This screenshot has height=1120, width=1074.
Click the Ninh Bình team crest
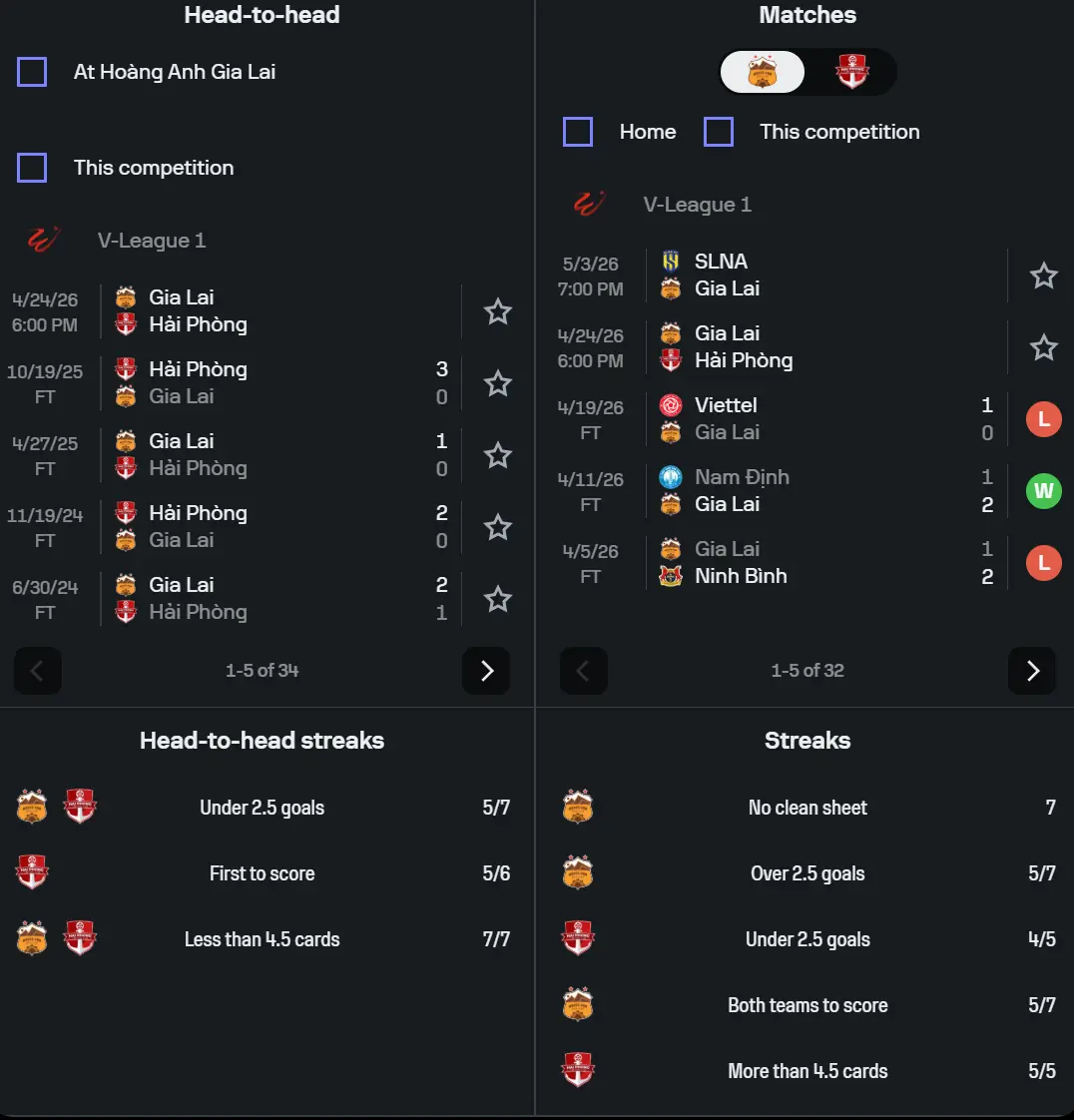click(x=671, y=576)
